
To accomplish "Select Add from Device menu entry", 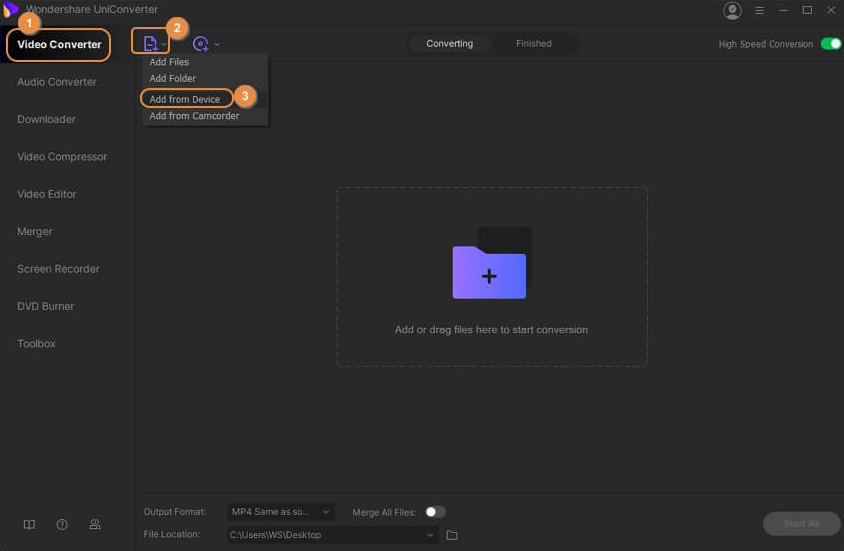I will (x=185, y=99).
